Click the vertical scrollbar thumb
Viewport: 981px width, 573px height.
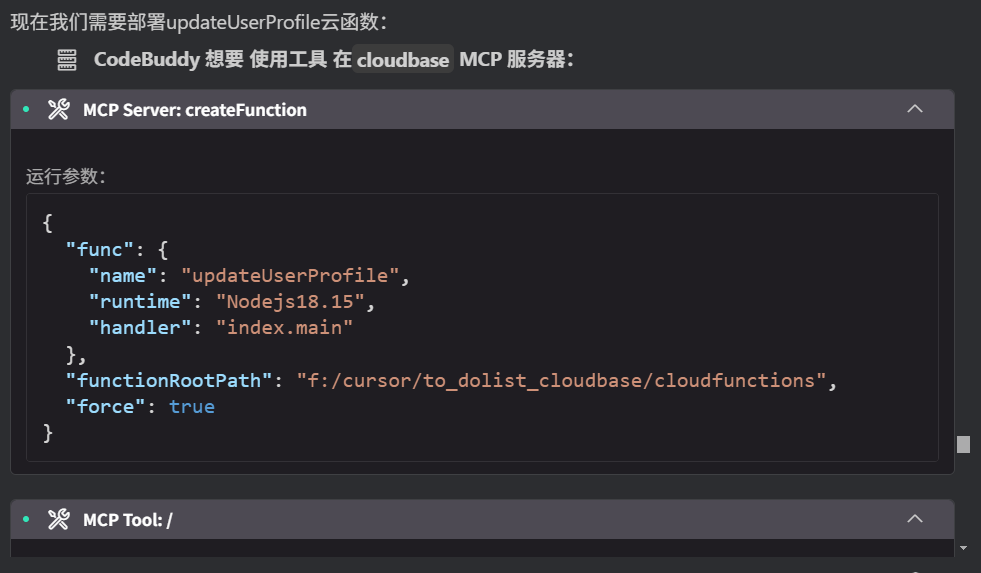click(963, 444)
